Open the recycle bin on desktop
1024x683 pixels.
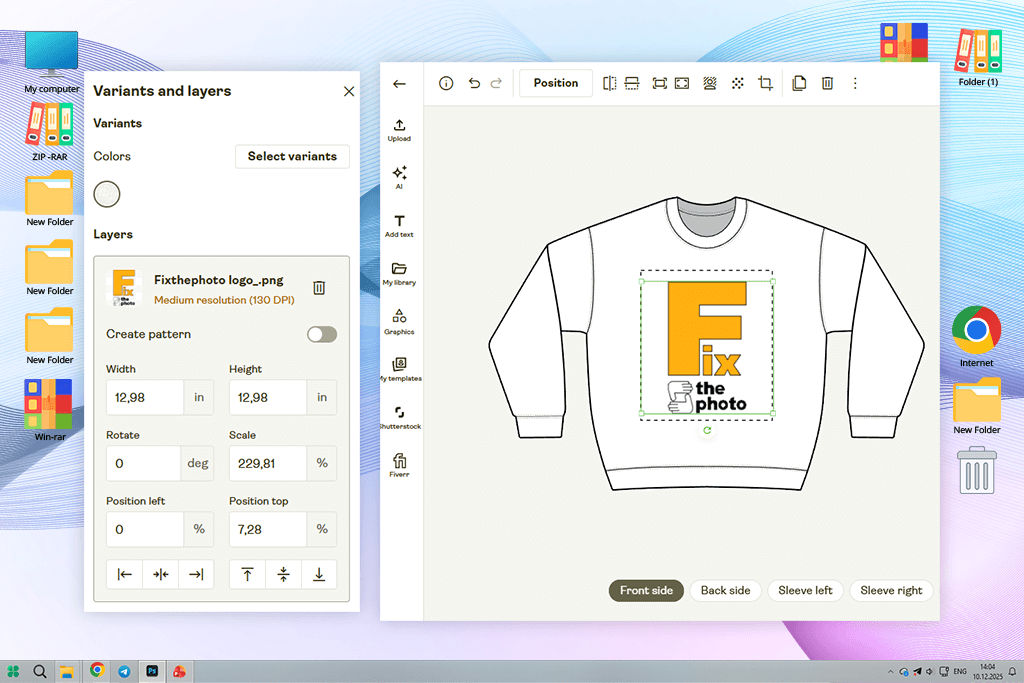(976, 470)
